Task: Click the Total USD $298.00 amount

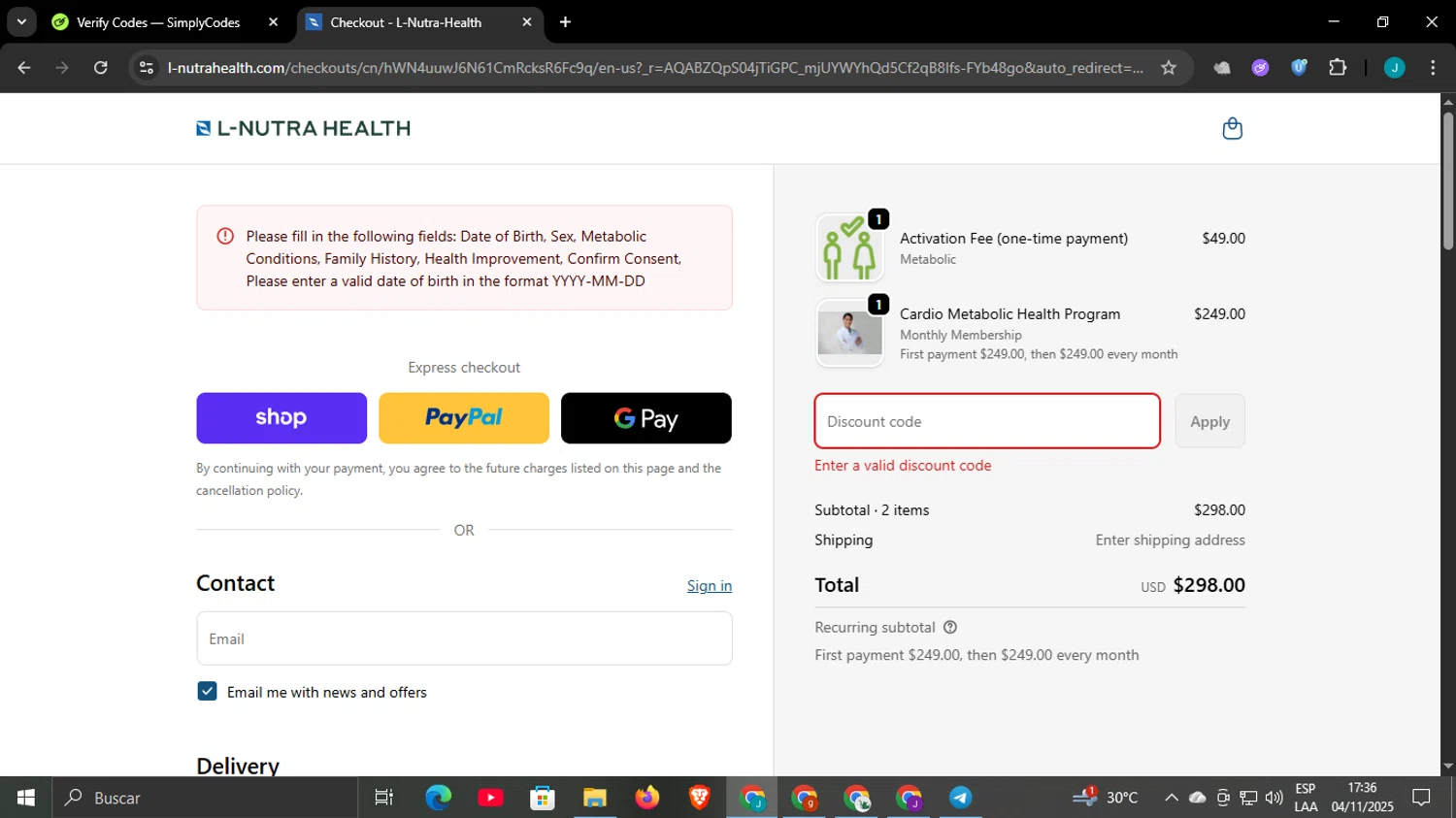Action: click(1193, 585)
